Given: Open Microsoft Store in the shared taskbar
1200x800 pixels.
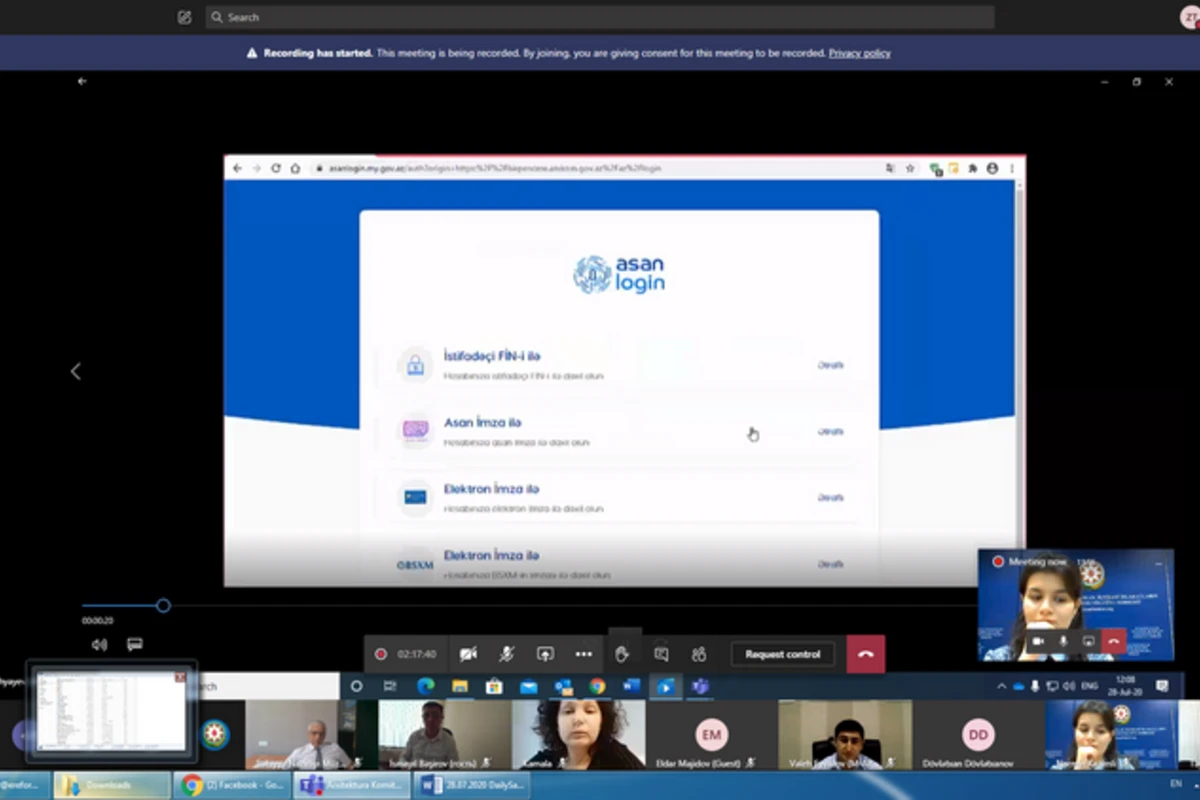Looking at the screenshot, I should click(493, 686).
